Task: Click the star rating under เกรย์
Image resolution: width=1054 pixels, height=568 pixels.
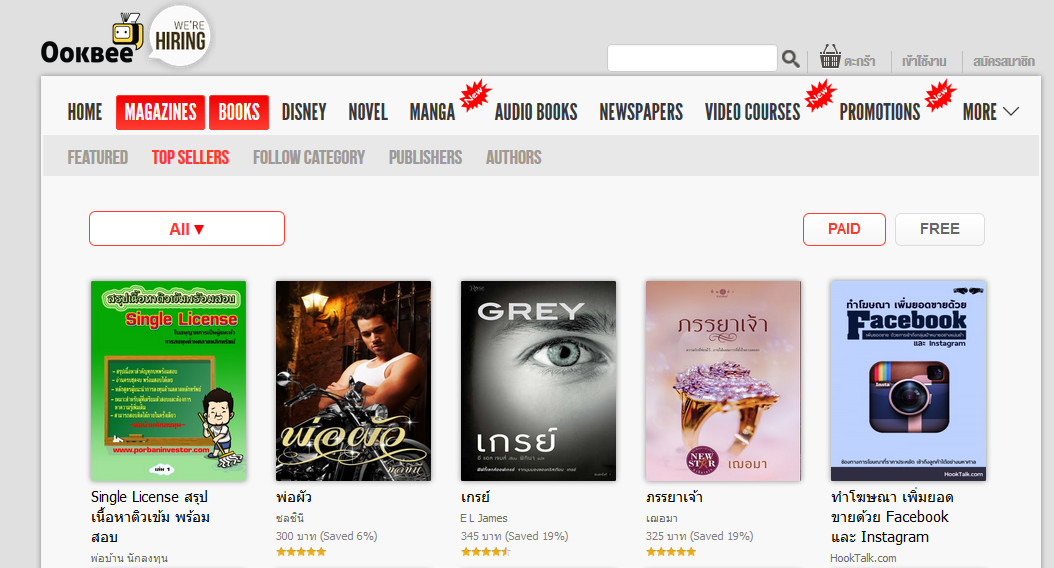Action: pos(486,552)
